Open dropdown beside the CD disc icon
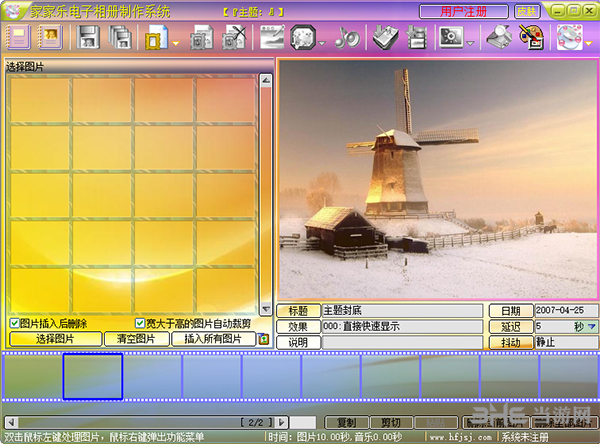Viewport: 600px width, 444px height. 589,43
